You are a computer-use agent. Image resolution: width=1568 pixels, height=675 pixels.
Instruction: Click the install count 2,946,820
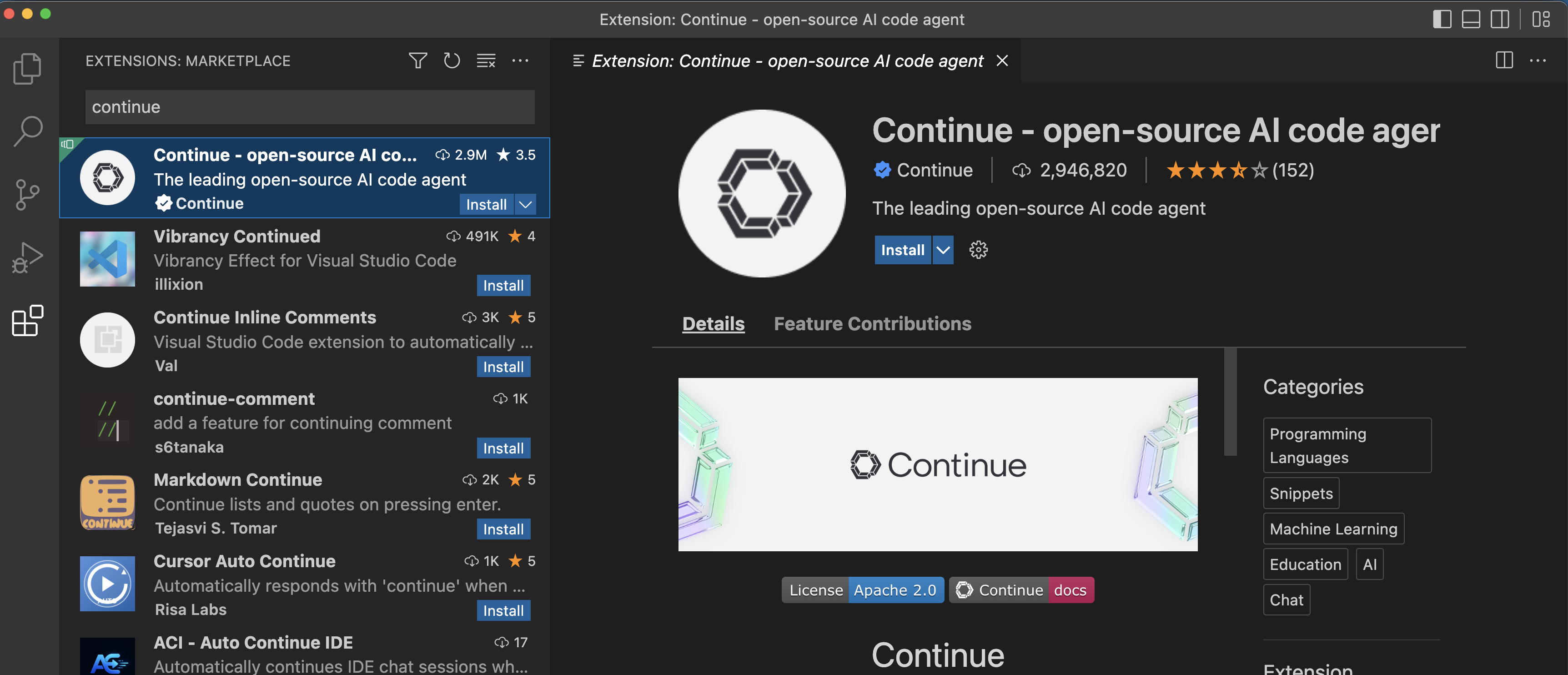coord(1084,170)
